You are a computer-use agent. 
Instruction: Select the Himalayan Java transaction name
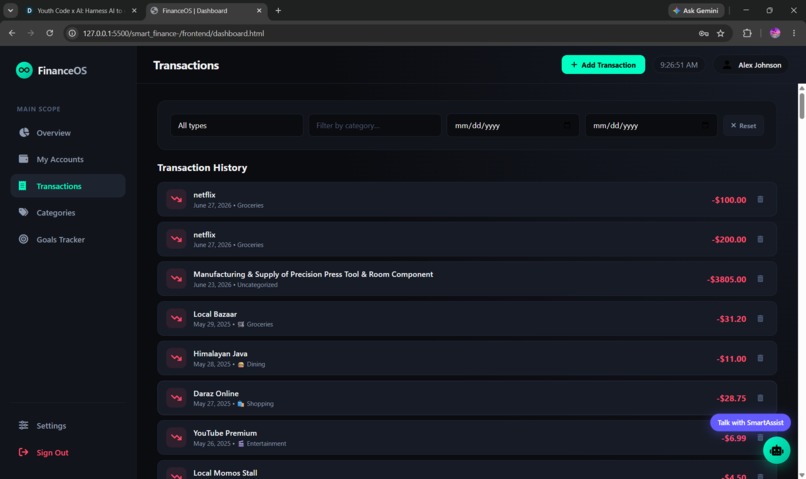(x=220, y=354)
